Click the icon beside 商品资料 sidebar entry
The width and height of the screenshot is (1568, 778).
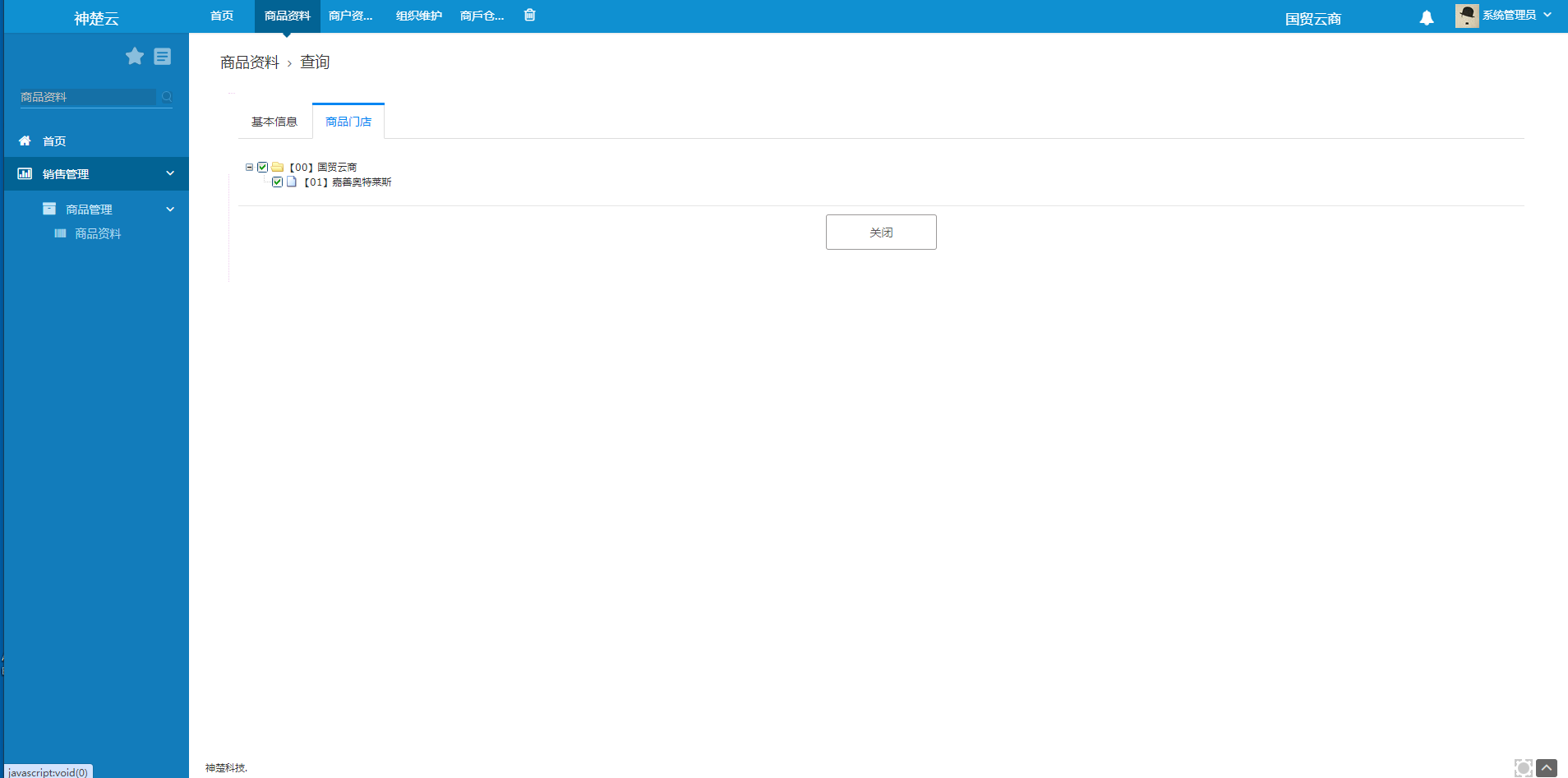click(x=60, y=233)
